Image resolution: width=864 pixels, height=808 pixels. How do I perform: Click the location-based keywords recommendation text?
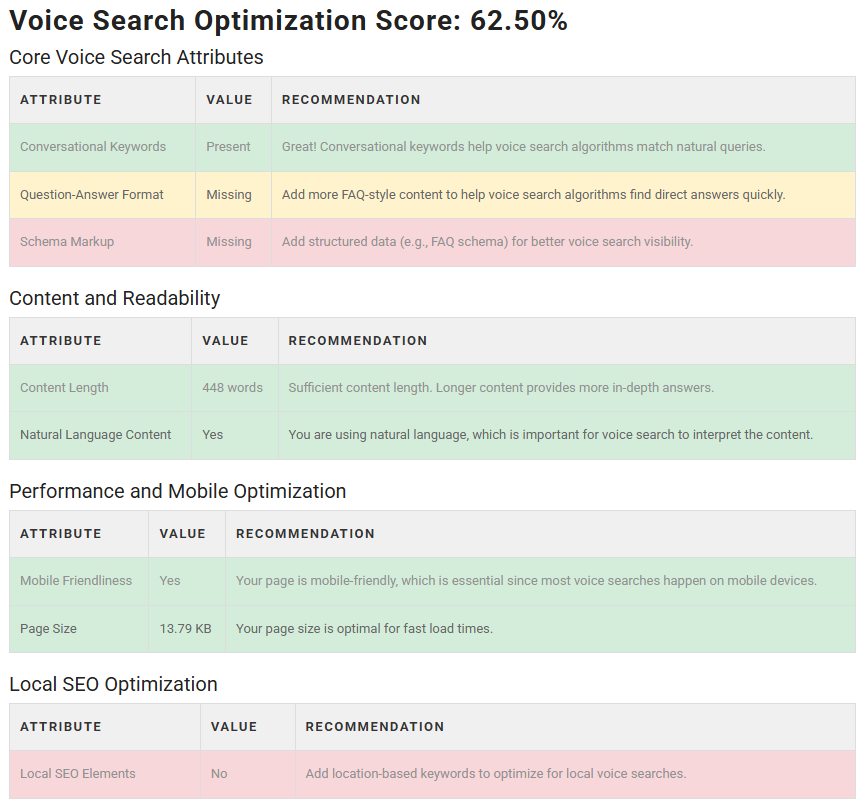[x=495, y=774]
